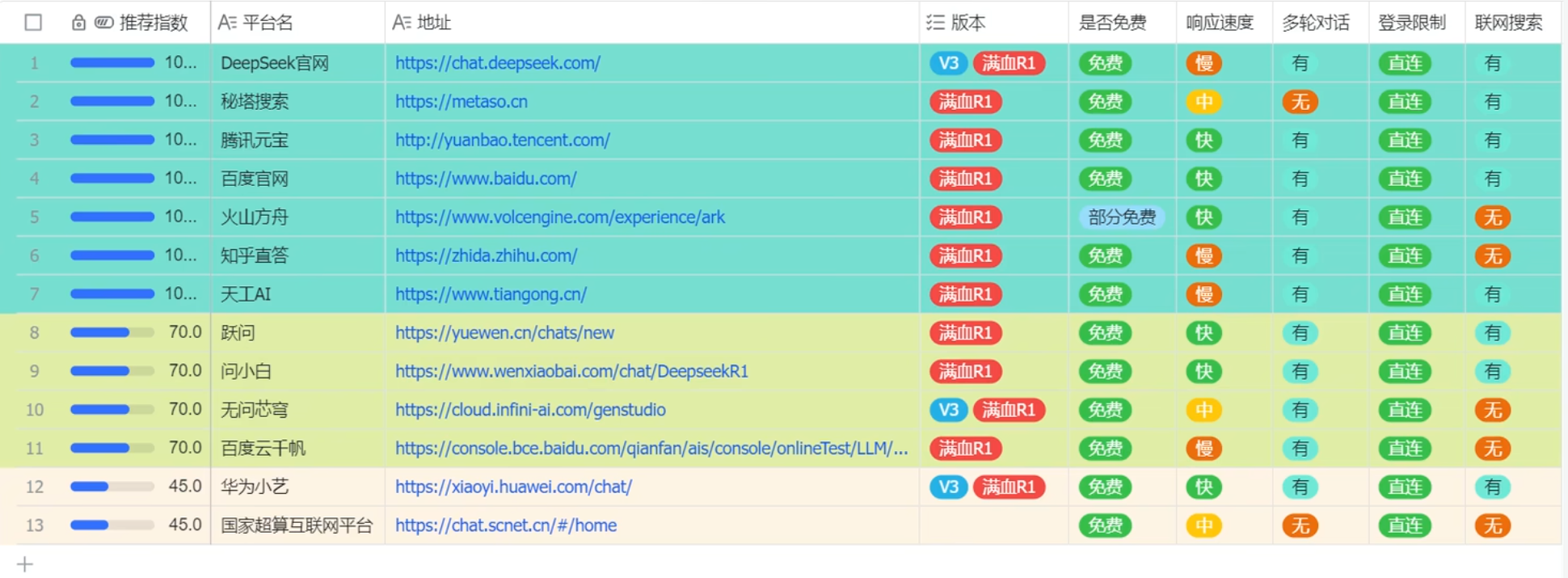This screenshot has width=1568, height=578.
Task: Click the text-type icon of 地址 column
Action: point(402,23)
